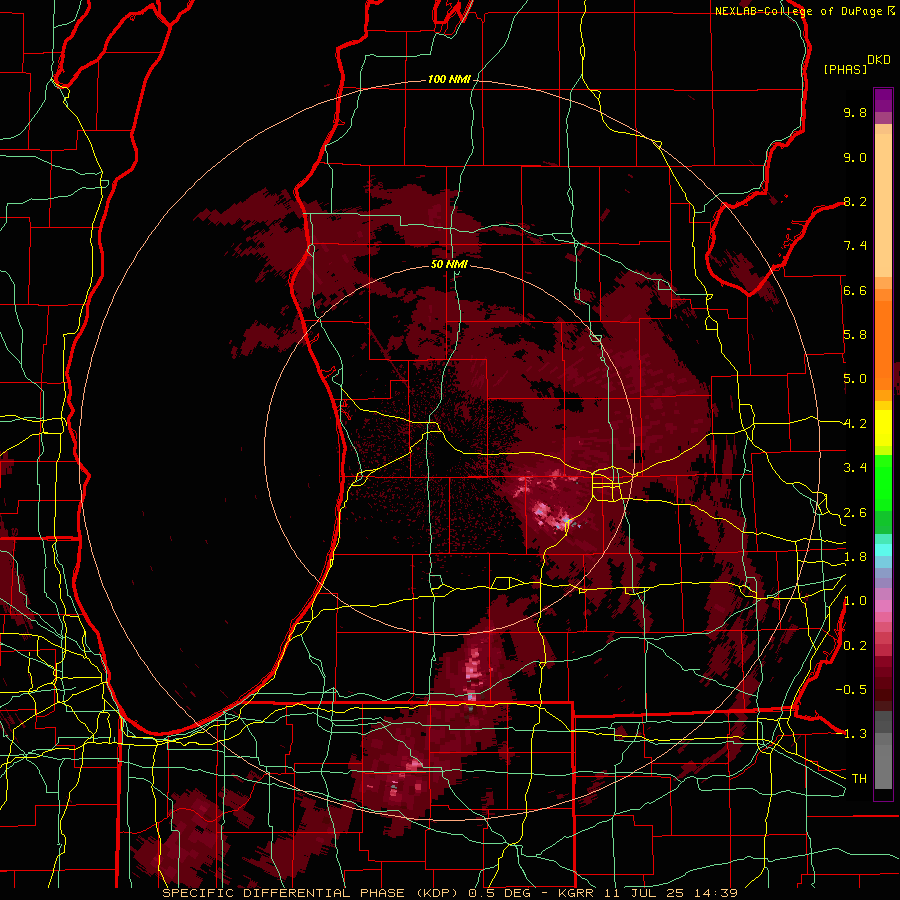Select the -0.5 value on color scale
The height and width of the screenshot is (900, 900).
(x=851, y=690)
